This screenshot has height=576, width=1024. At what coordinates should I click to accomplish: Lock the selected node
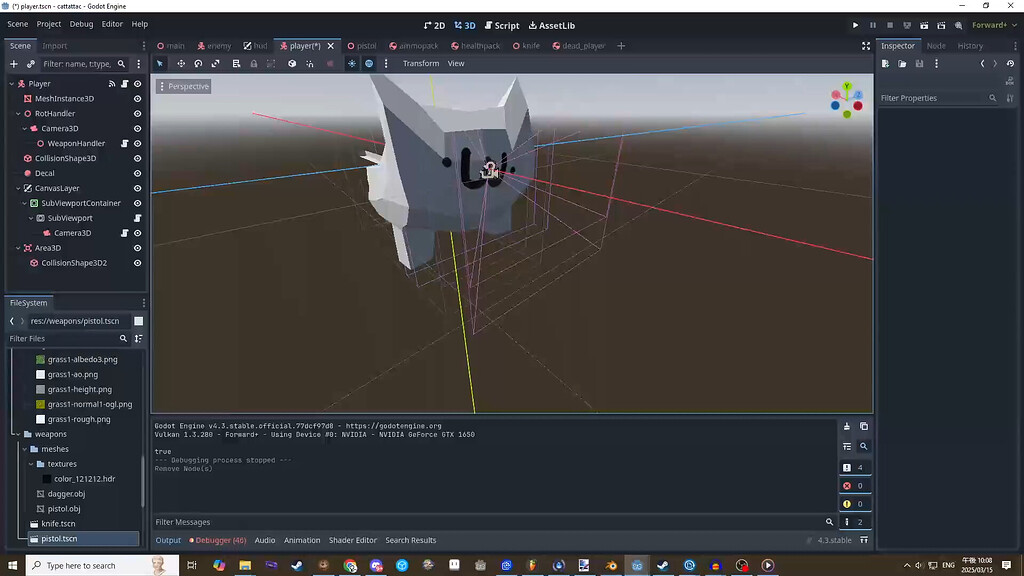(253, 63)
